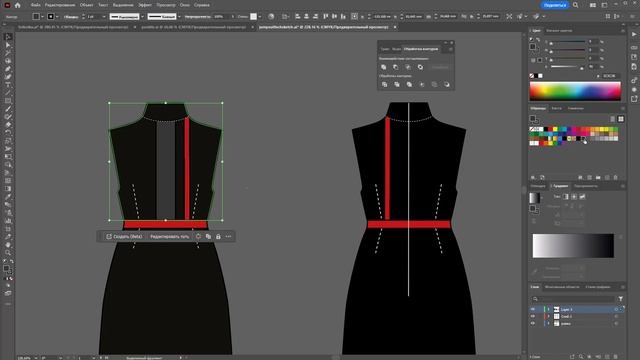Click the blue Поделиться button
The width and height of the screenshot is (640, 360).
click(555, 5)
